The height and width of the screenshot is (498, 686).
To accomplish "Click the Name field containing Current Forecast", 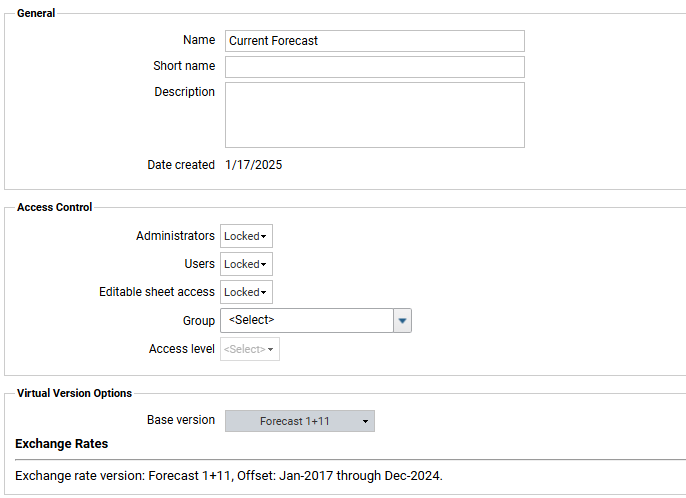I will 375,41.
